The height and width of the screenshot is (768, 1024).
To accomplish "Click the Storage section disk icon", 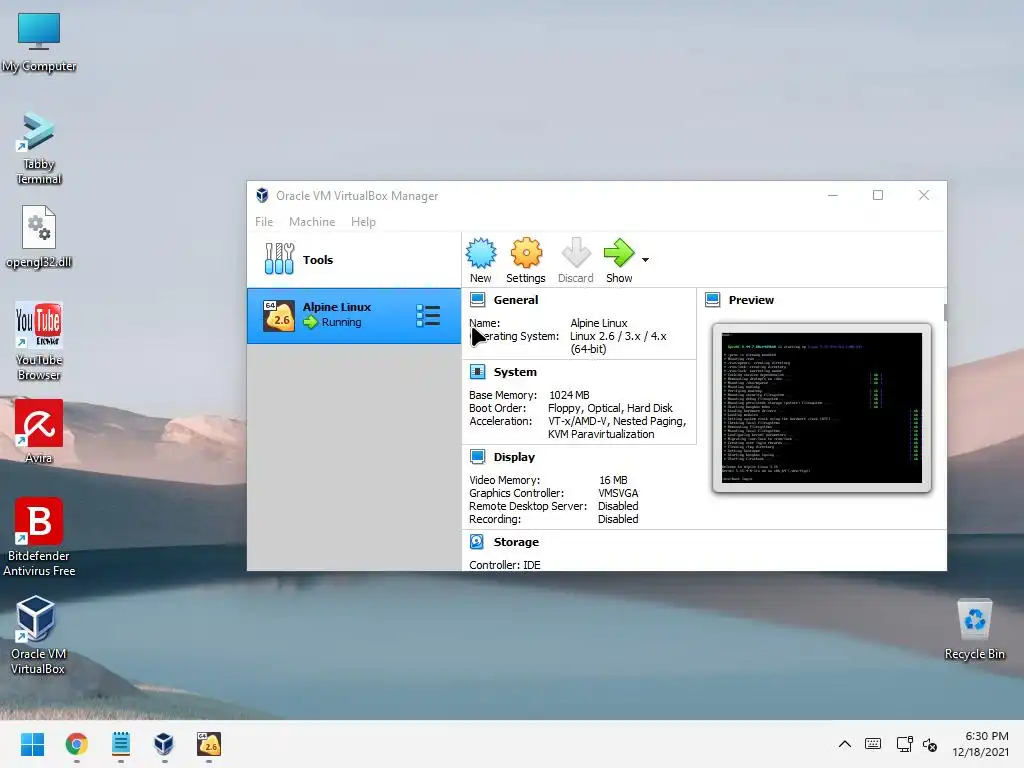I will (477, 541).
